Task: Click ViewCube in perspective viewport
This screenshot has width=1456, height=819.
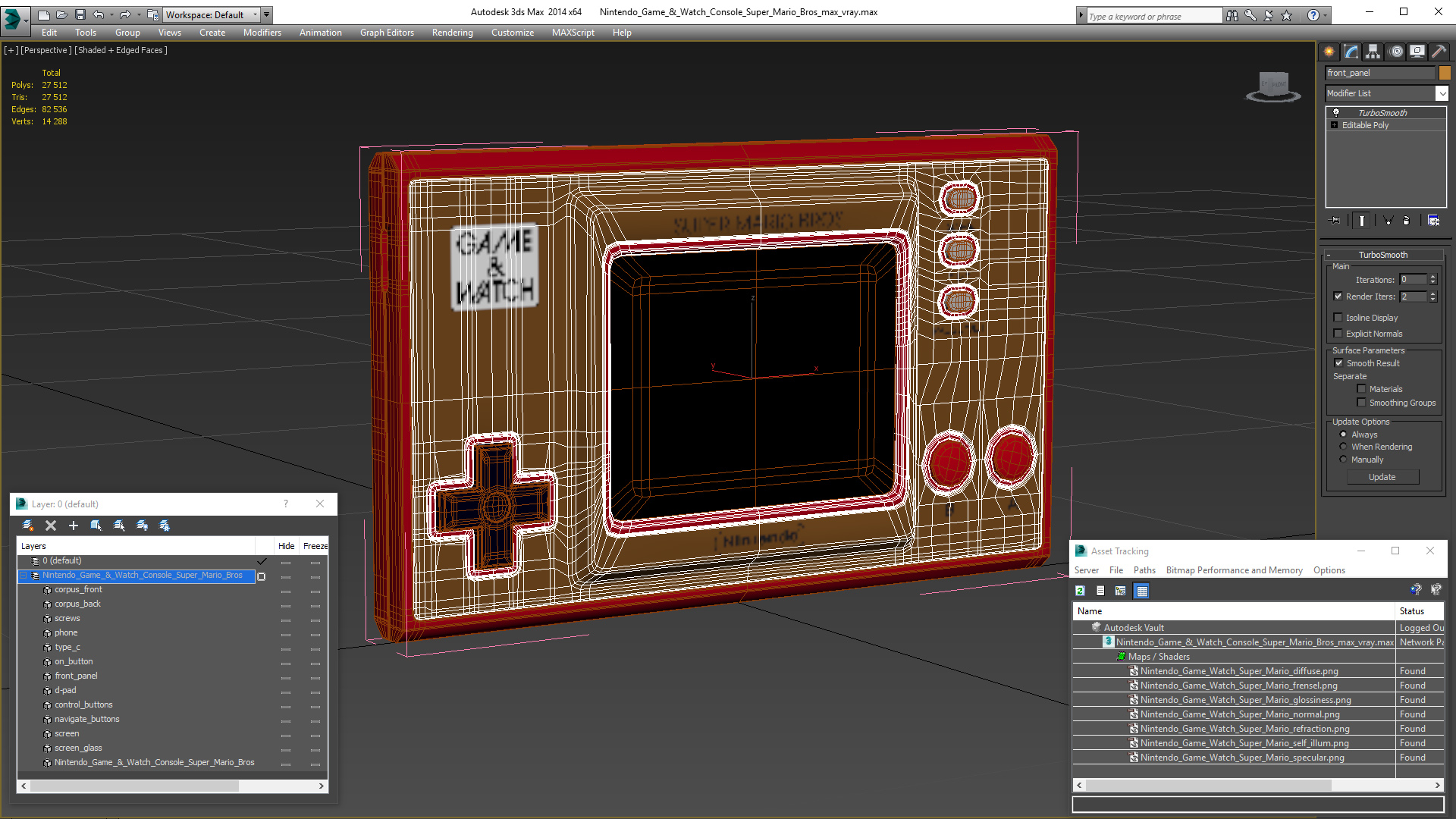Action: [x=1274, y=86]
